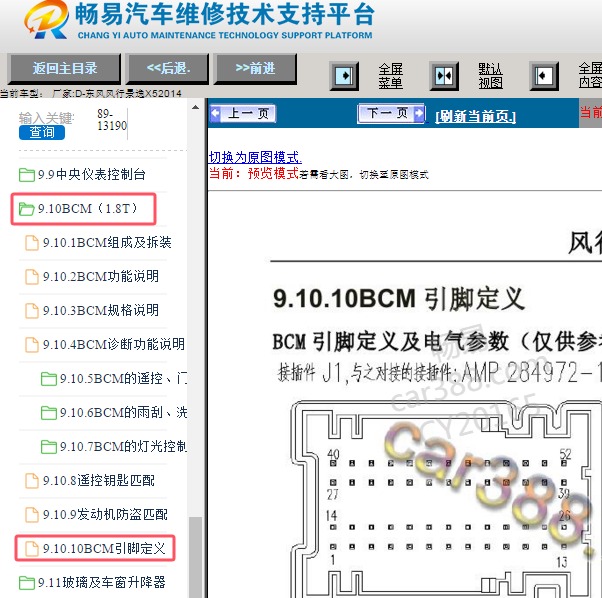Open 9.10.1BCM组成及拆装 page
This screenshot has height=598, width=602.
pos(107,243)
